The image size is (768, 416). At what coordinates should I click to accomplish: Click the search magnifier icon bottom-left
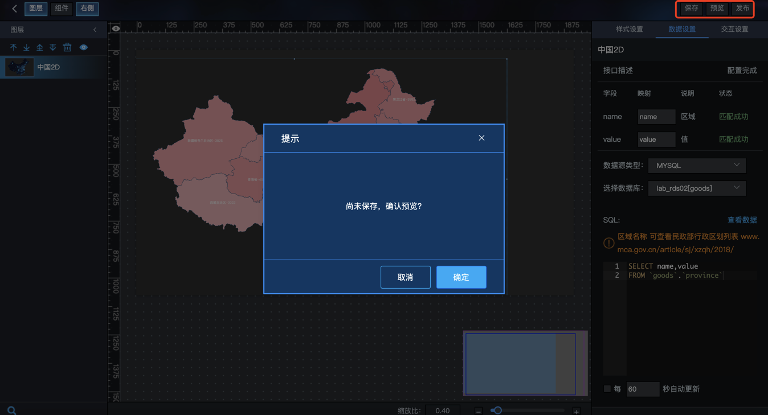[x=12, y=411]
